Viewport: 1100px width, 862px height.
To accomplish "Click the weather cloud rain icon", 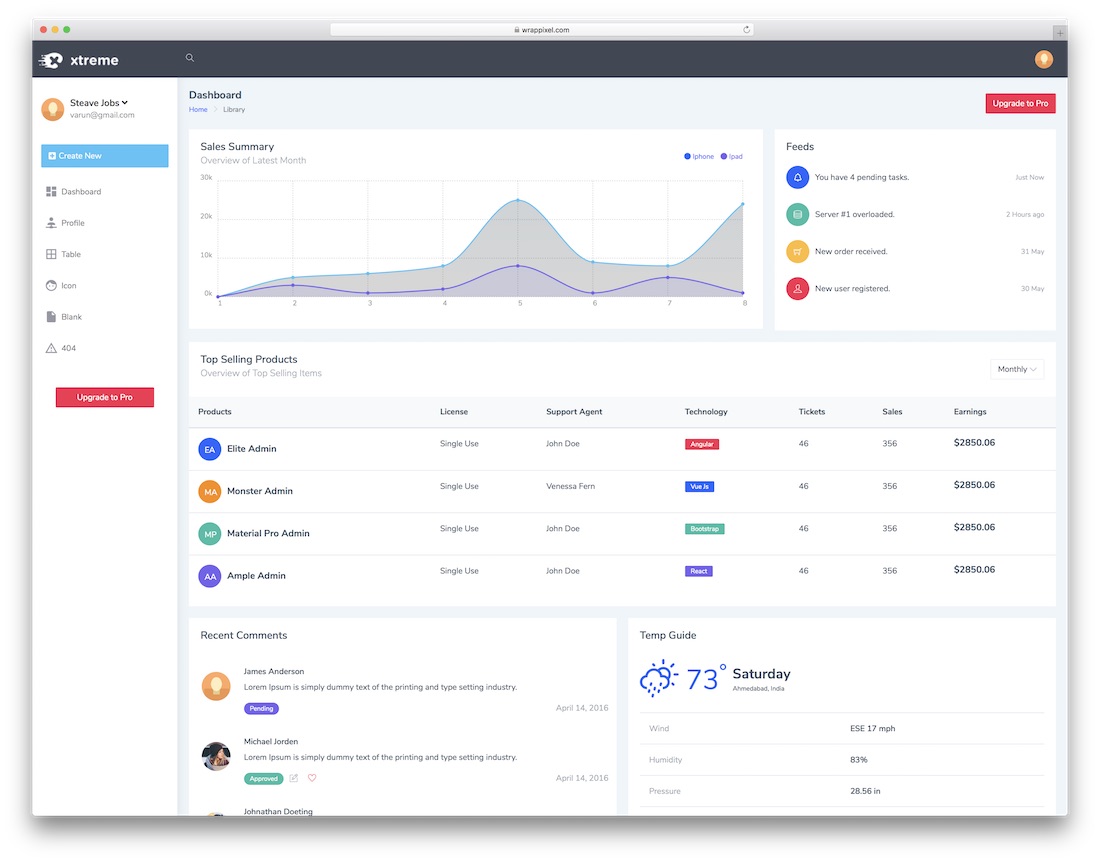I will (658, 678).
